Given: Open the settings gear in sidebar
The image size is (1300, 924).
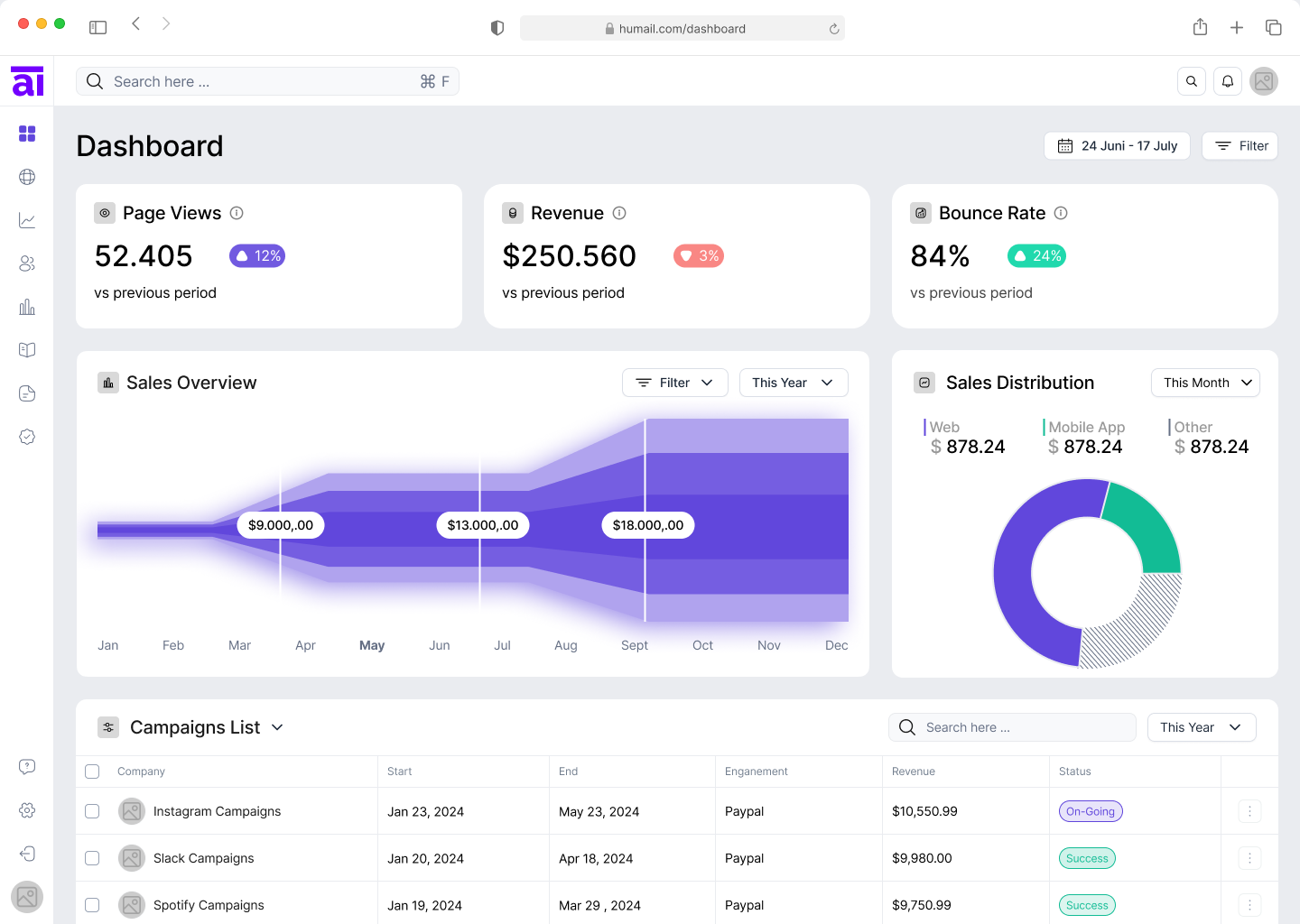Looking at the screenshot, I should point(27,810).
